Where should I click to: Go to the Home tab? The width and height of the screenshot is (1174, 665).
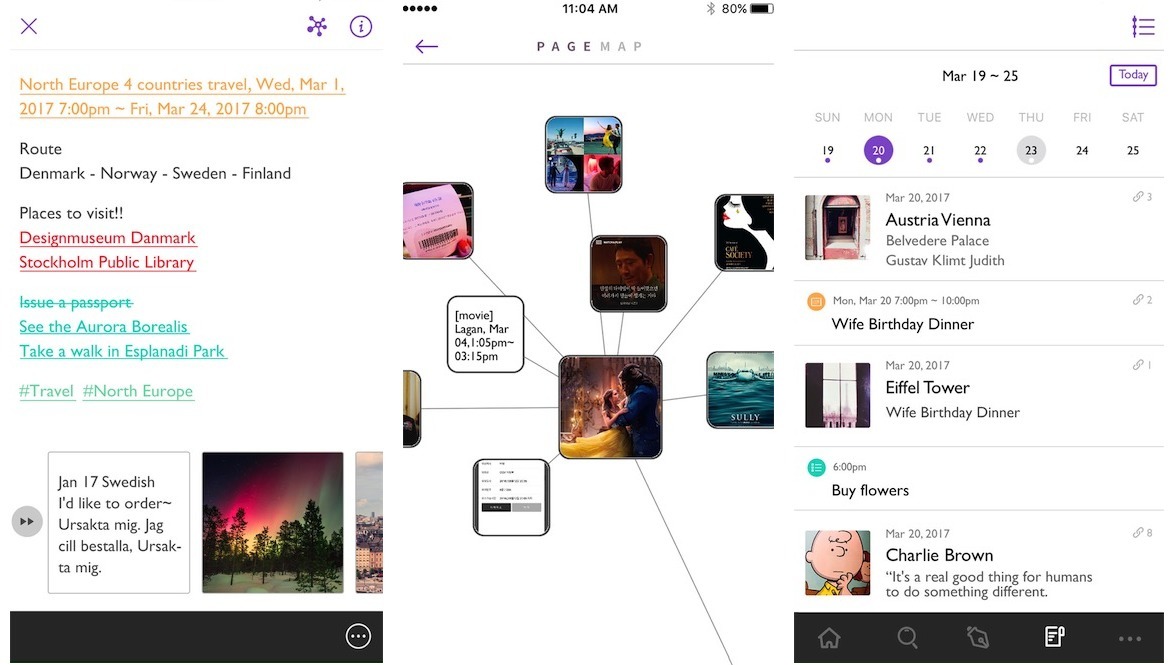tap(830, 638)
